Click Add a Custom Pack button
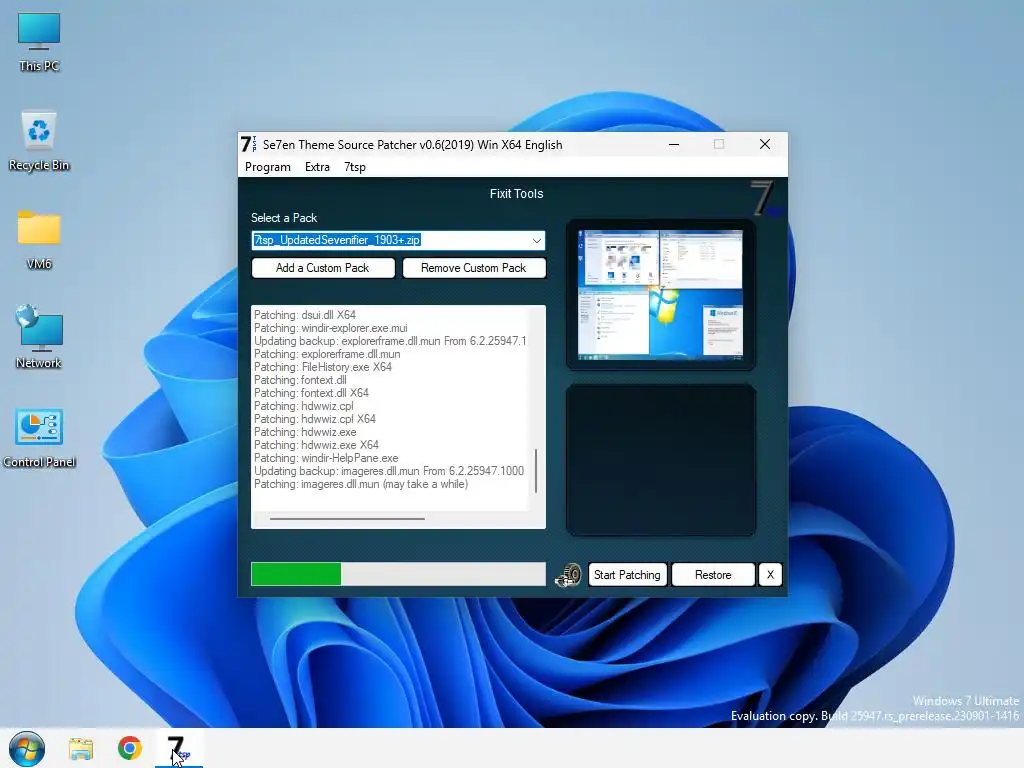Viewport: 1024px width, 768px height. click(323, 268)
